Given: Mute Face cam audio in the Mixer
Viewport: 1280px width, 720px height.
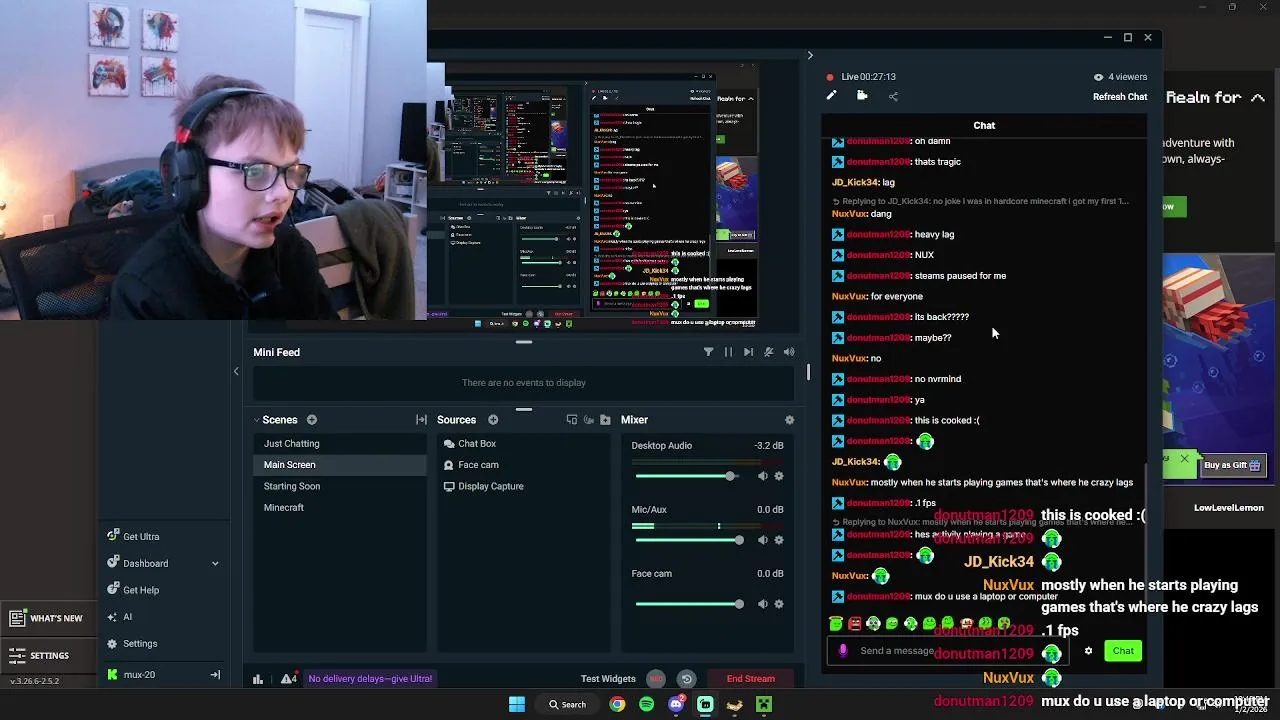Looking at the screenshot, I should 762,604.
